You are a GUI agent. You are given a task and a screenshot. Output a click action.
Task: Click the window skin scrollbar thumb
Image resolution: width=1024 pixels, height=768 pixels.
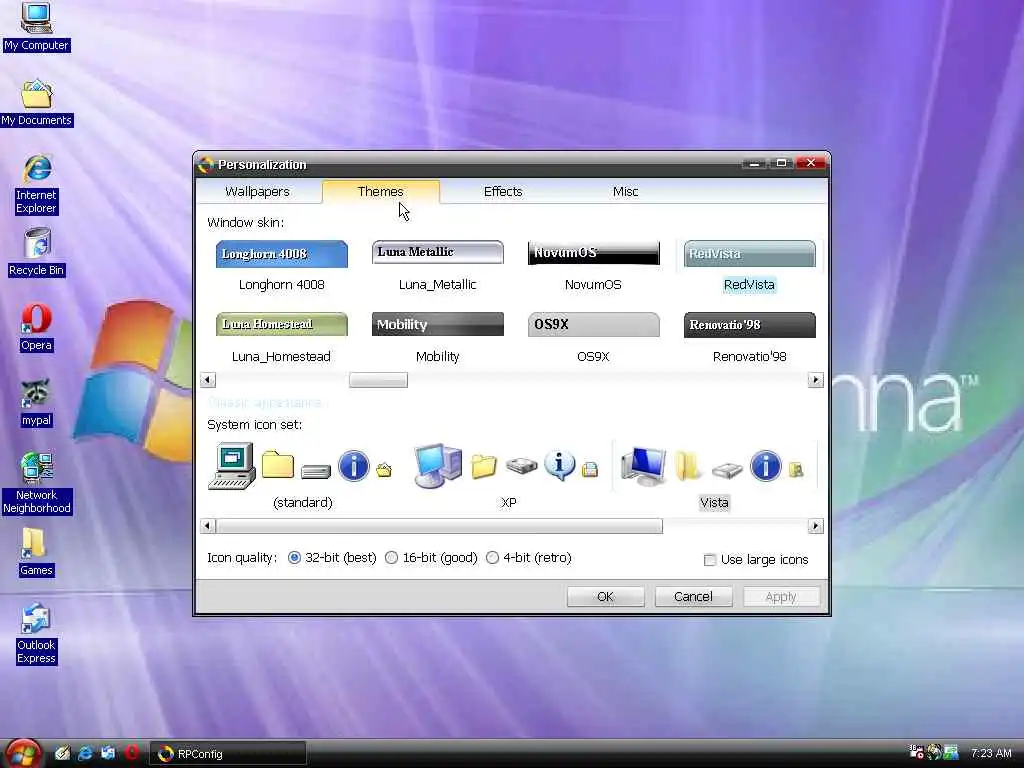378,380
